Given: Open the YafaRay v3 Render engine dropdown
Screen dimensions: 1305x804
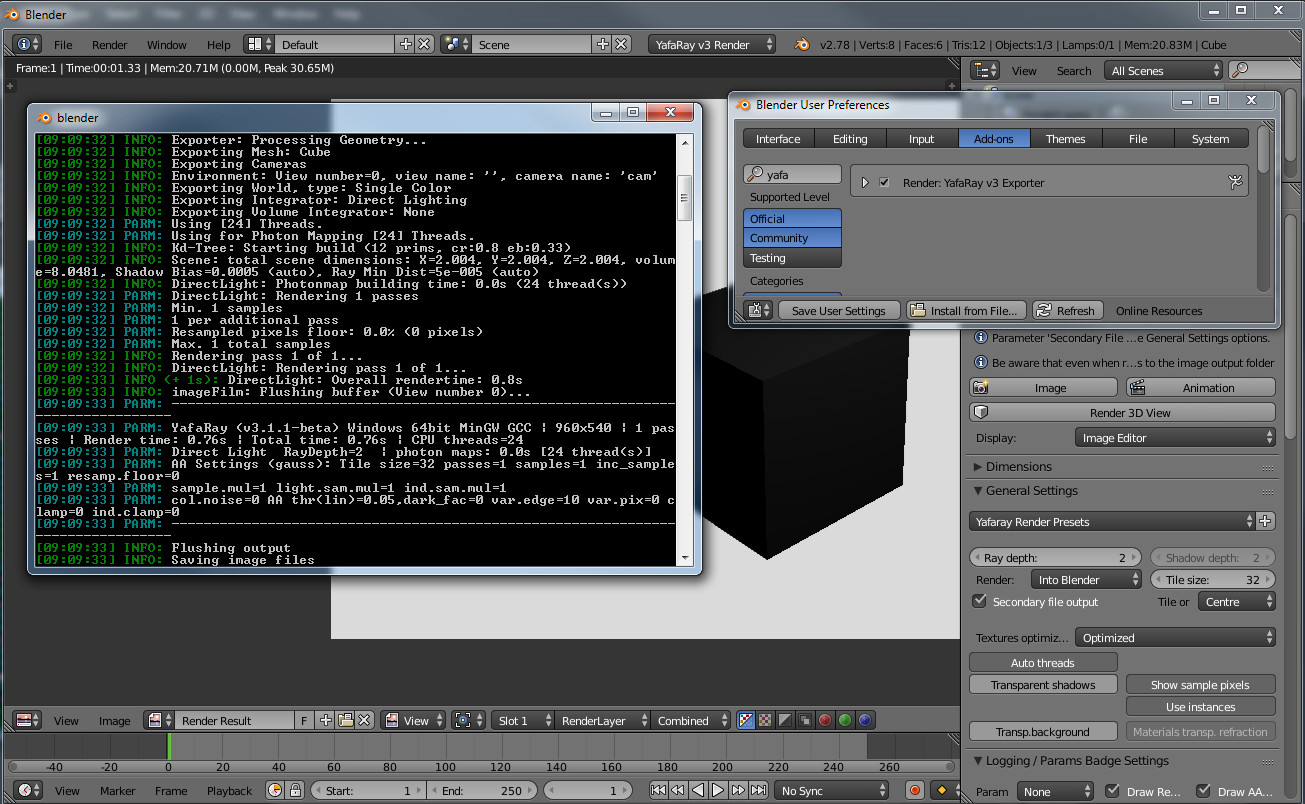Looking at the screenshot, I should point(712,44).
